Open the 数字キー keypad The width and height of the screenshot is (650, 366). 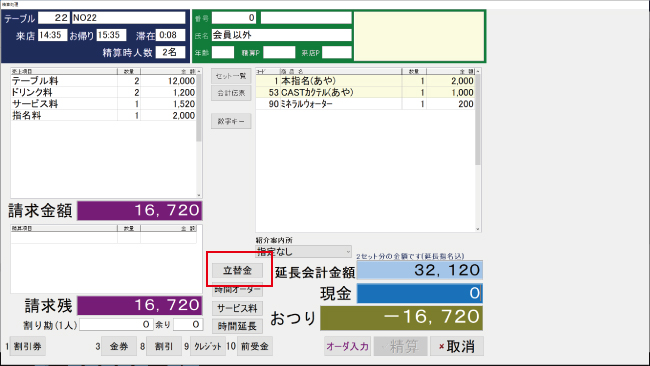tap(231, 121)
